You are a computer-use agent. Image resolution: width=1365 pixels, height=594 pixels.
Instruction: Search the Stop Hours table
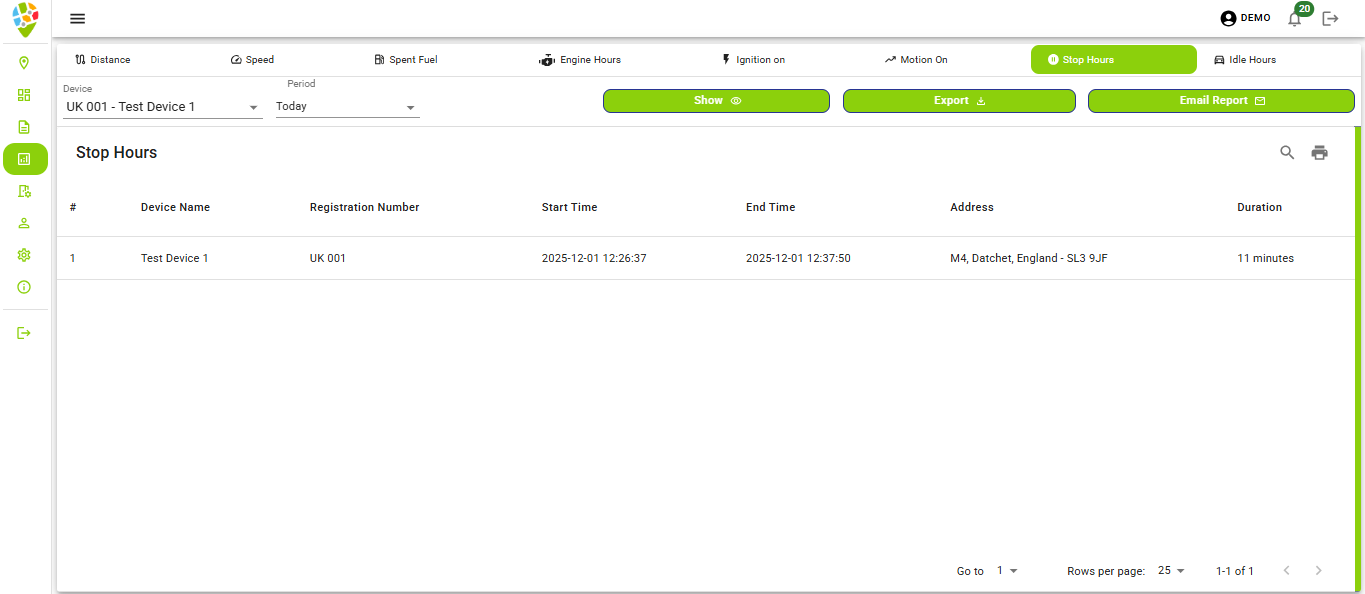1287,153
